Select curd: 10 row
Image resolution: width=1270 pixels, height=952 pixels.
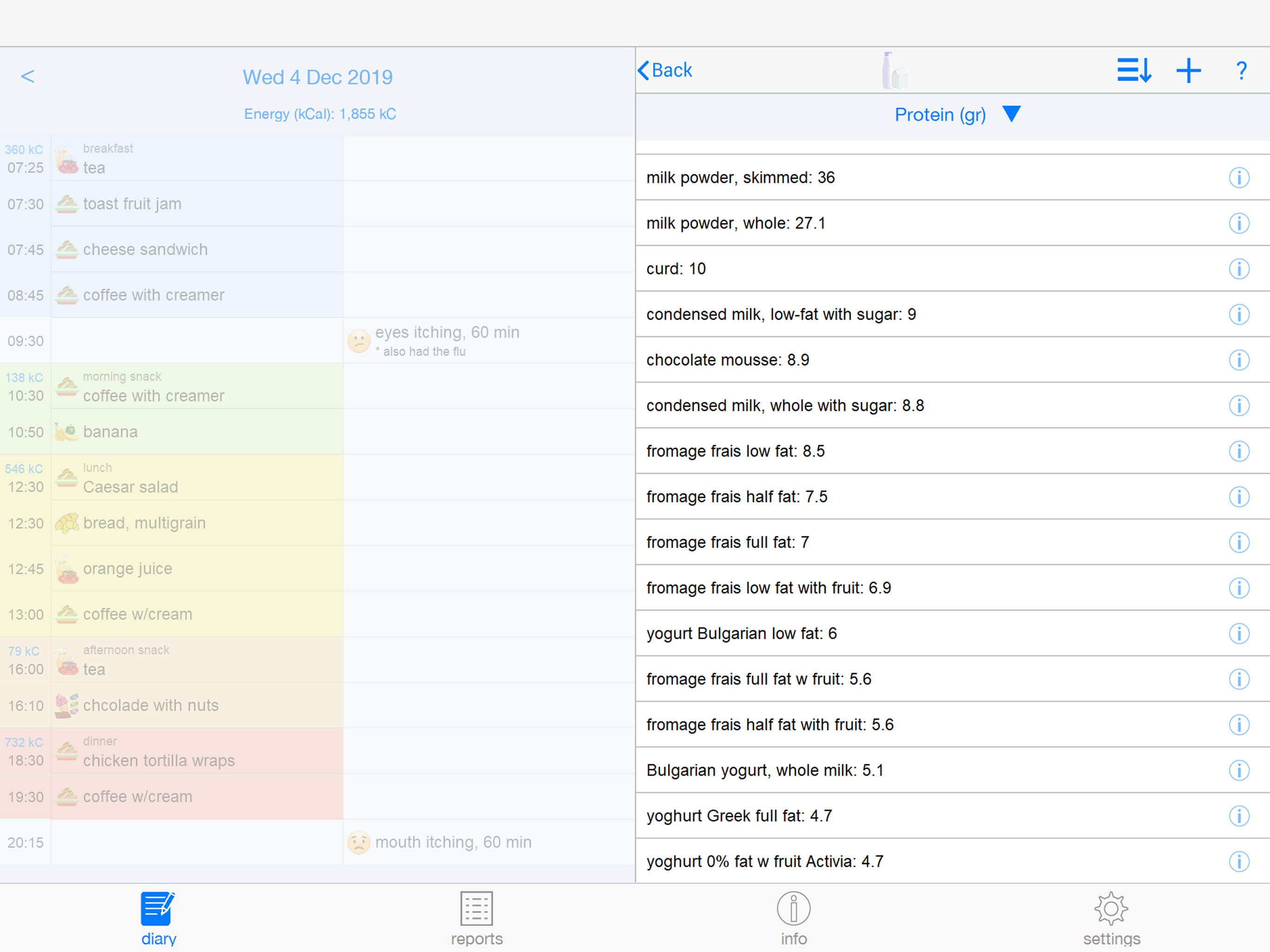[x=952, y=269]
